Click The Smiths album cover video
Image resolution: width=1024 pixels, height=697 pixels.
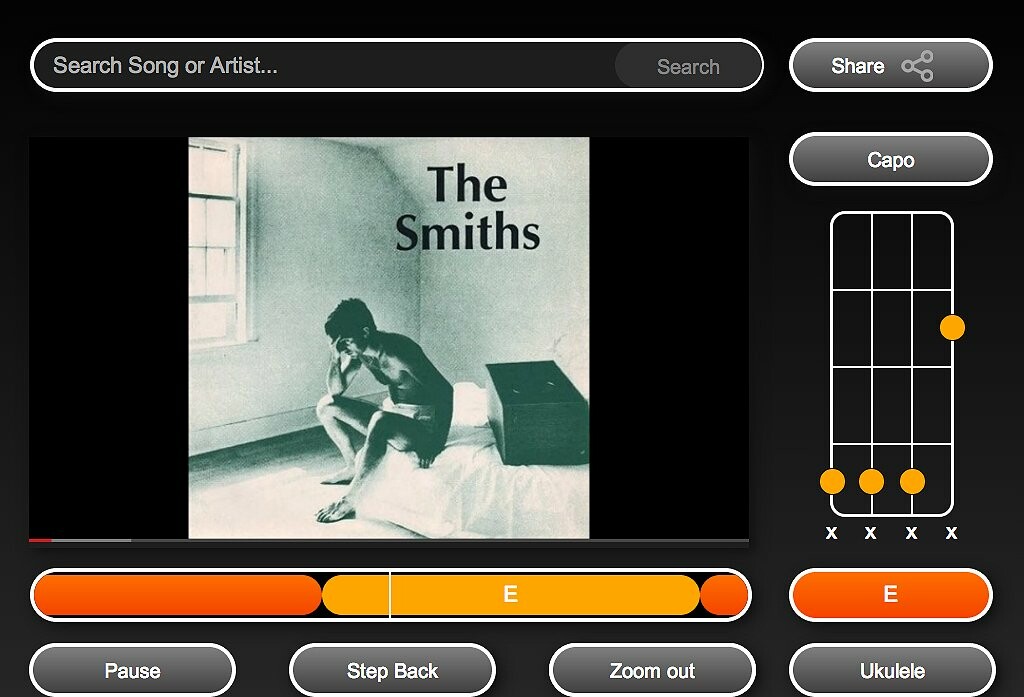point(389,338)
